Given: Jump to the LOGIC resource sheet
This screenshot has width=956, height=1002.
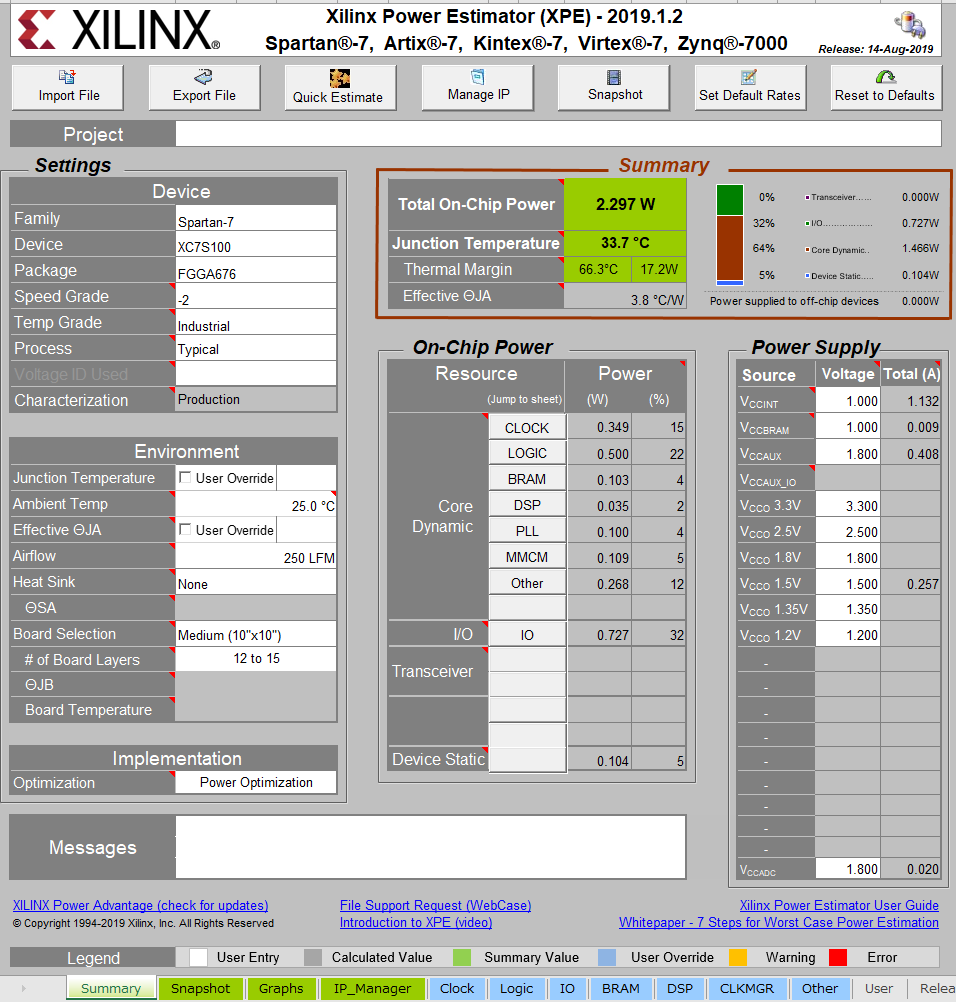Looking at the screenshot, I should tap(527, 453).
